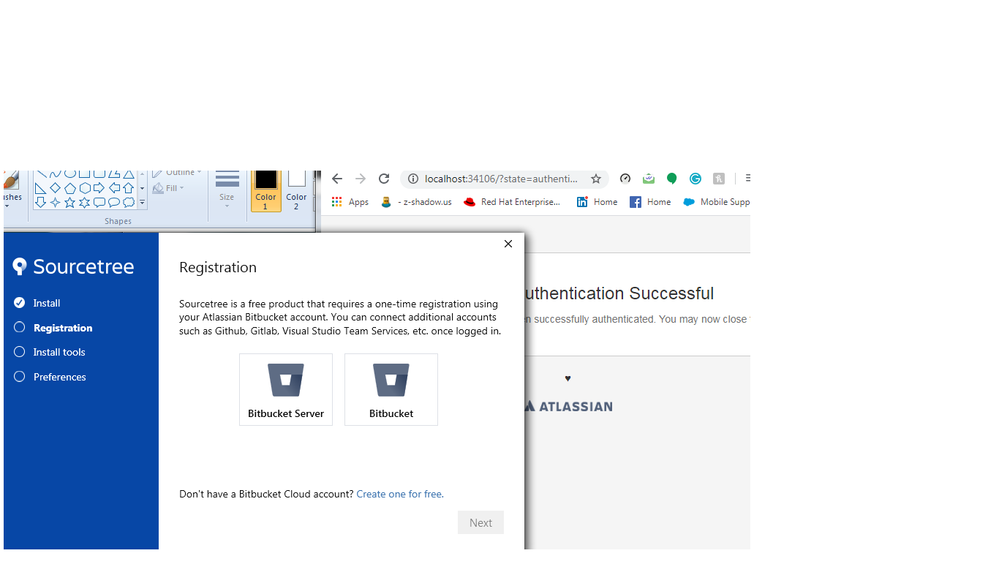Open the Facebook Home bookmark
The width and height of the screenshot is (999, 562).
click(650, 202)
